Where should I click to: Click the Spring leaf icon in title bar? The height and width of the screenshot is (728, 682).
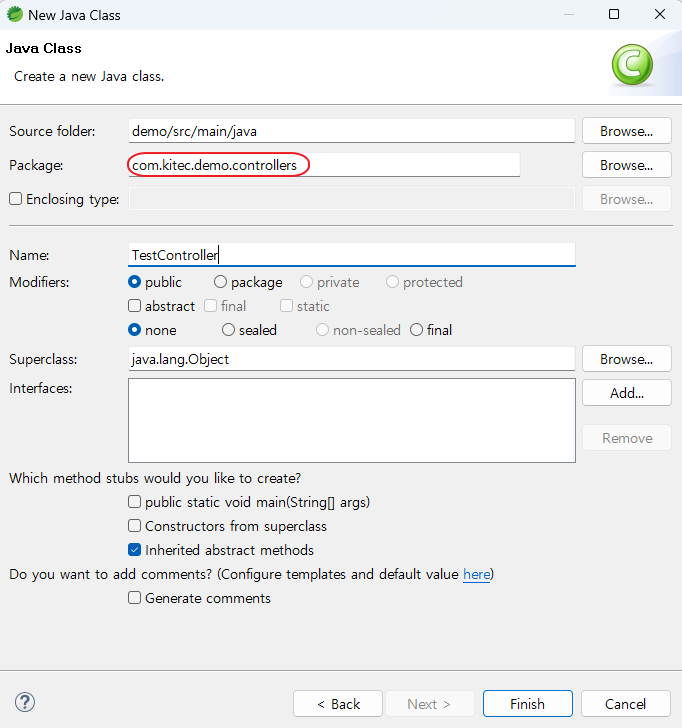[x=15, y=14]
